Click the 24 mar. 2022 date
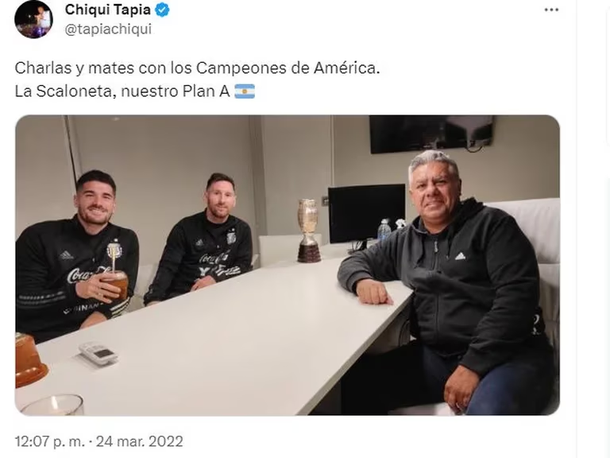This screenshot has width=610, height=458. pyautogui.click(x=140, y=441)
